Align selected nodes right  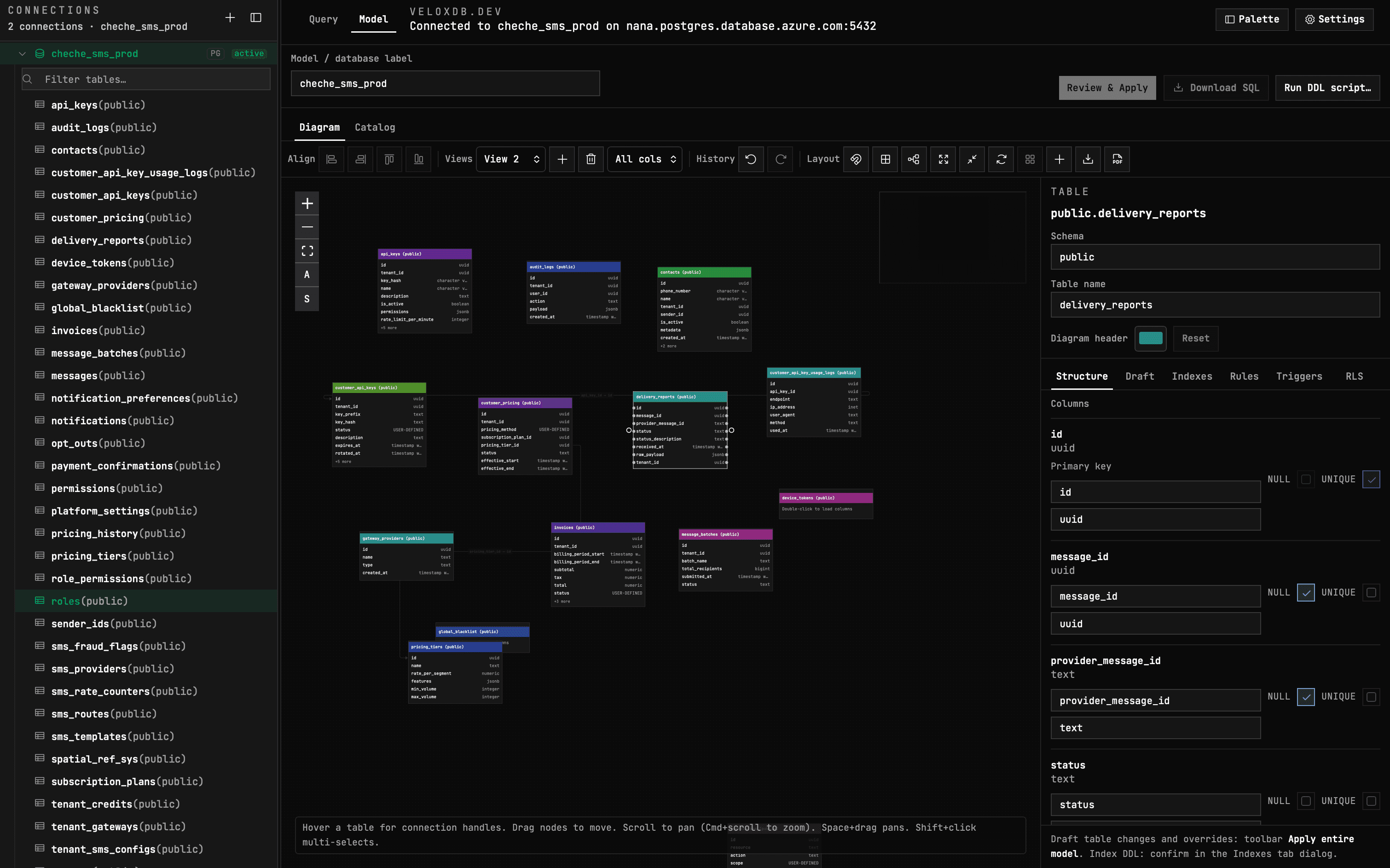pyautogui.click(x=360, y=159)
